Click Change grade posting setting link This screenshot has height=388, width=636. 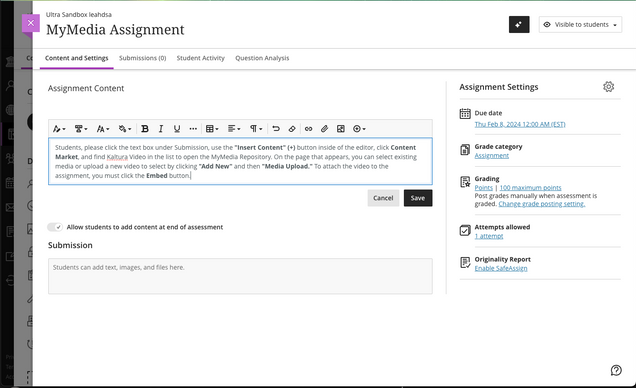coord(542,204)
